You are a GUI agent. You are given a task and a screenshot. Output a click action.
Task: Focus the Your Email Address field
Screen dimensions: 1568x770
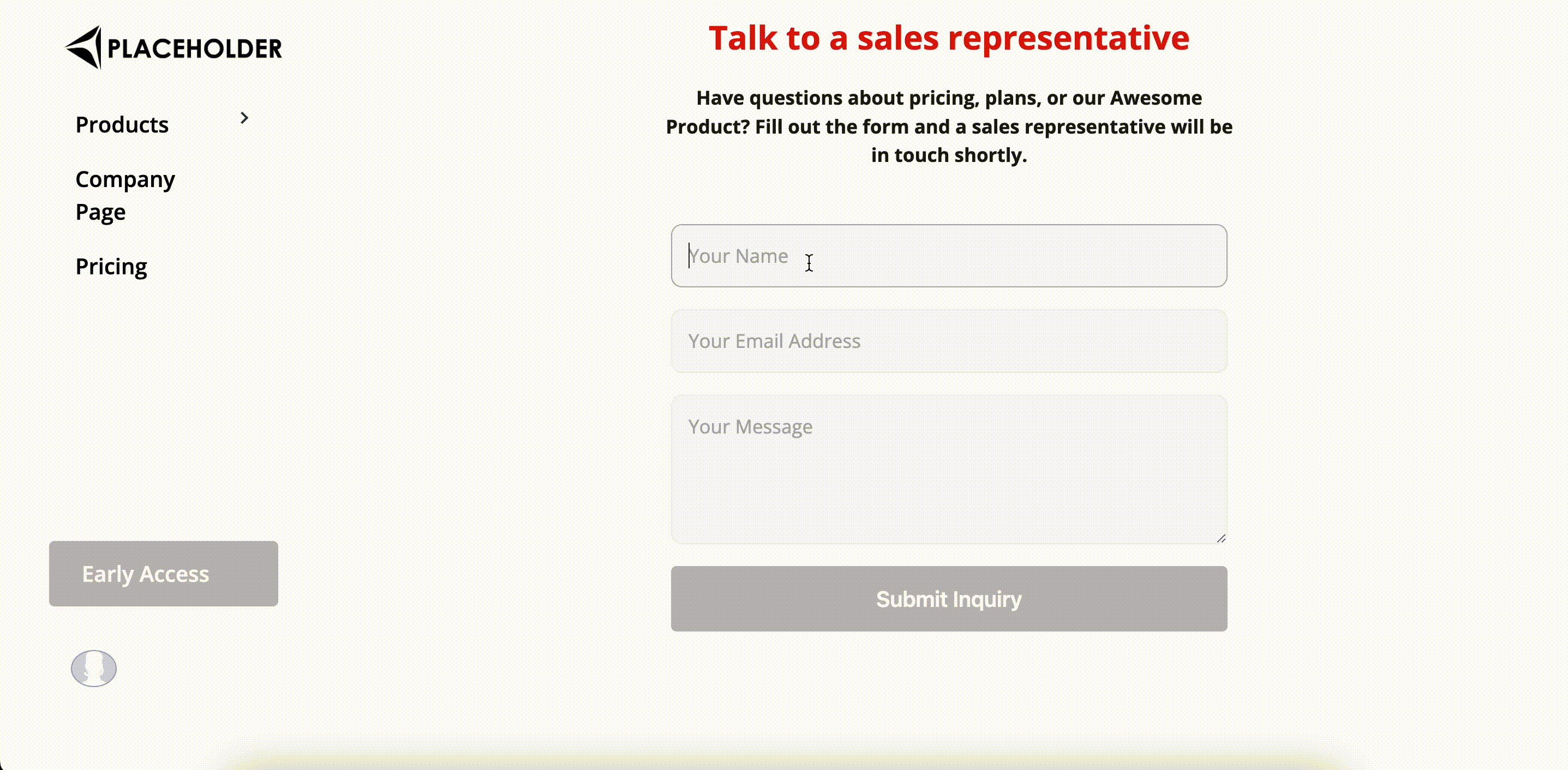click(948, 341)
